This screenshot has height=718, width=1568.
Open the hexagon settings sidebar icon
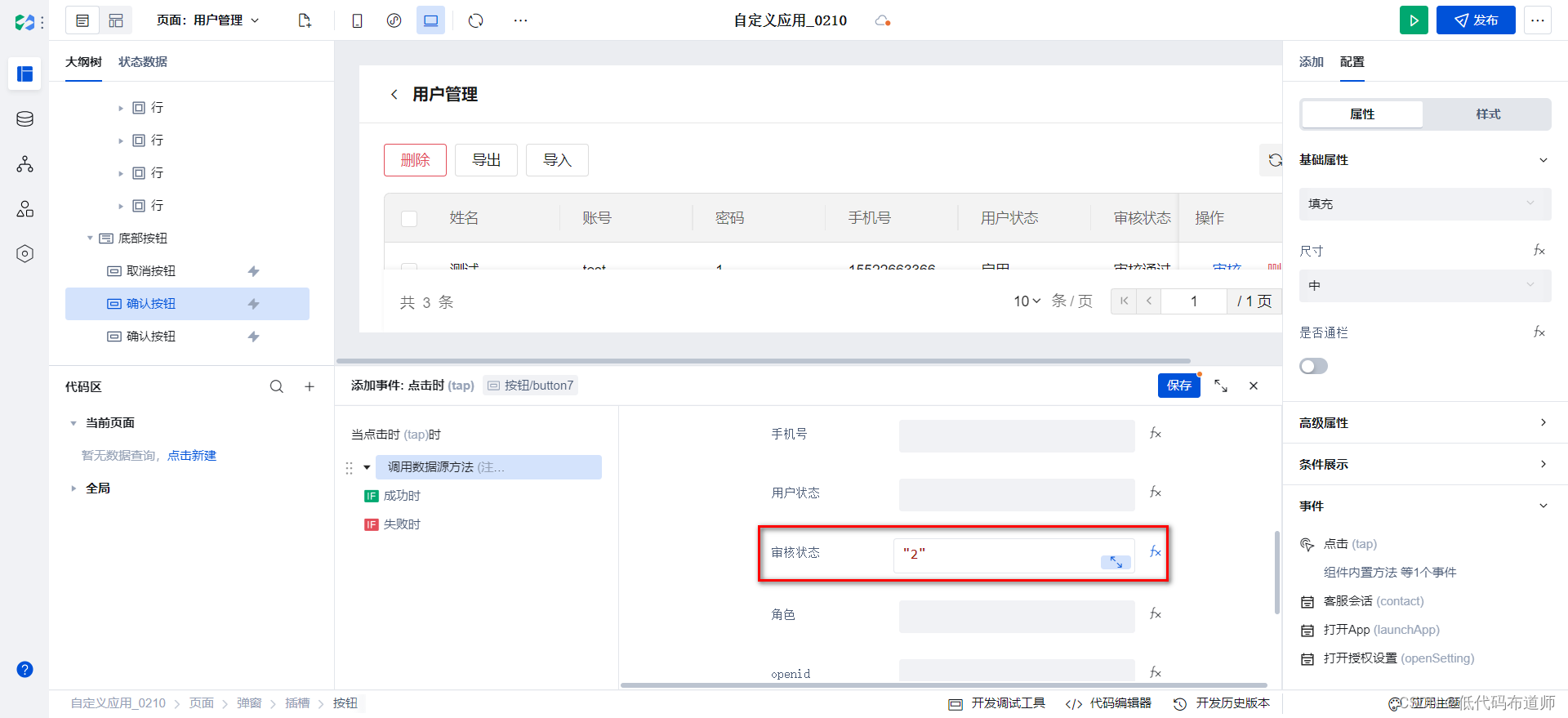pyautogui.click(x=25, y=254)
